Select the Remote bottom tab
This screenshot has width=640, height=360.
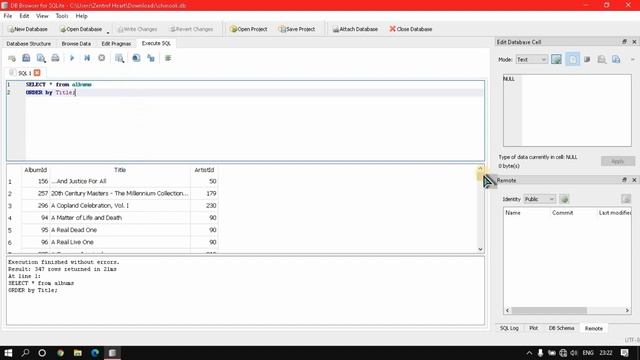(593, 328)
